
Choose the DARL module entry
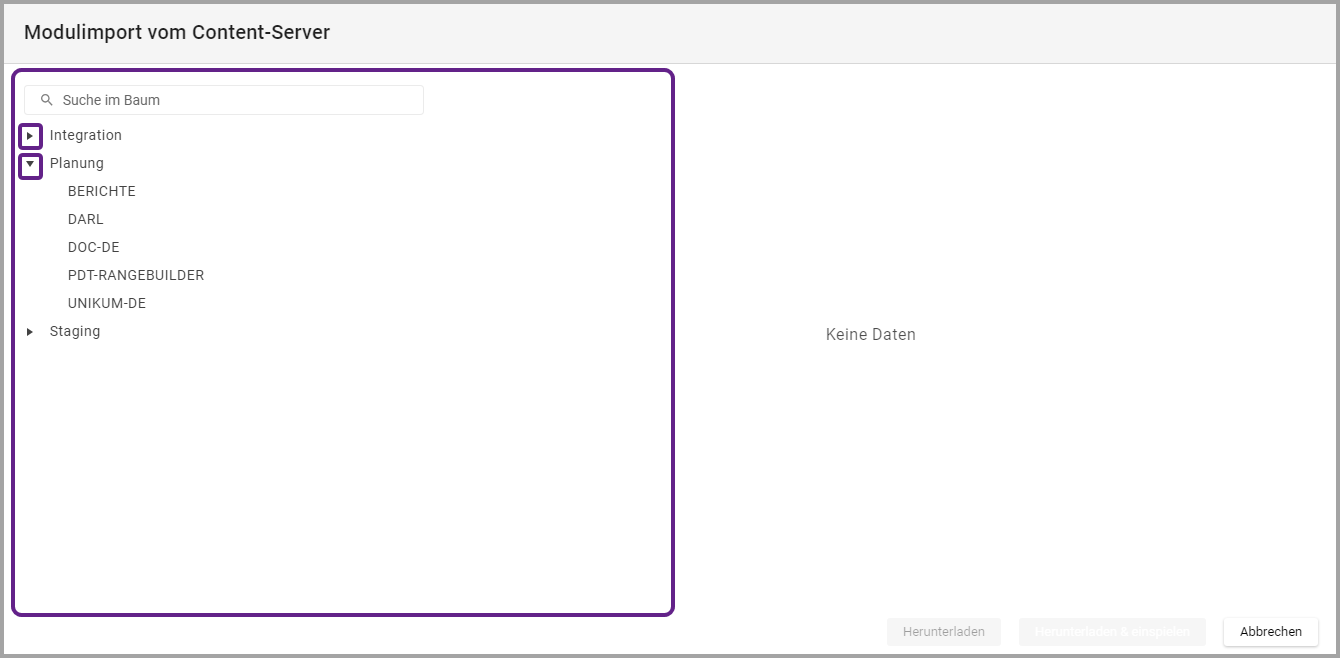pos(86,219)
